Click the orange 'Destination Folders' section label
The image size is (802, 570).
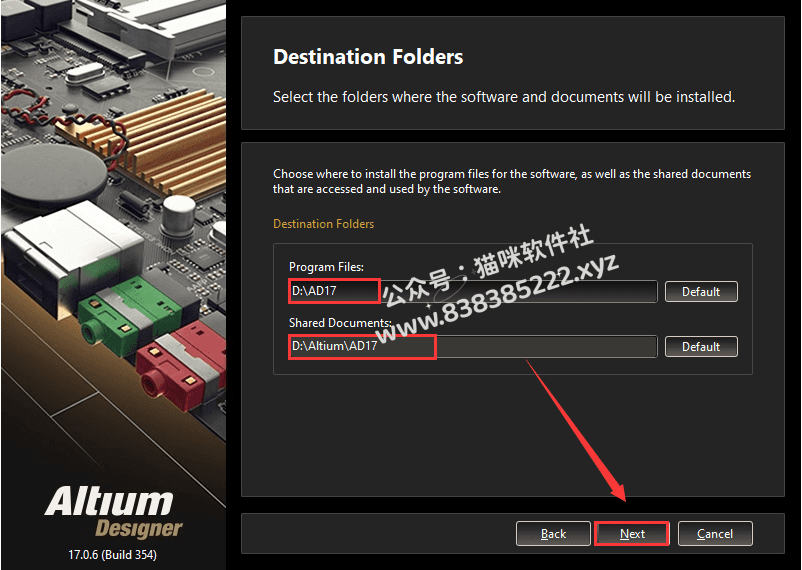(323, 224)
